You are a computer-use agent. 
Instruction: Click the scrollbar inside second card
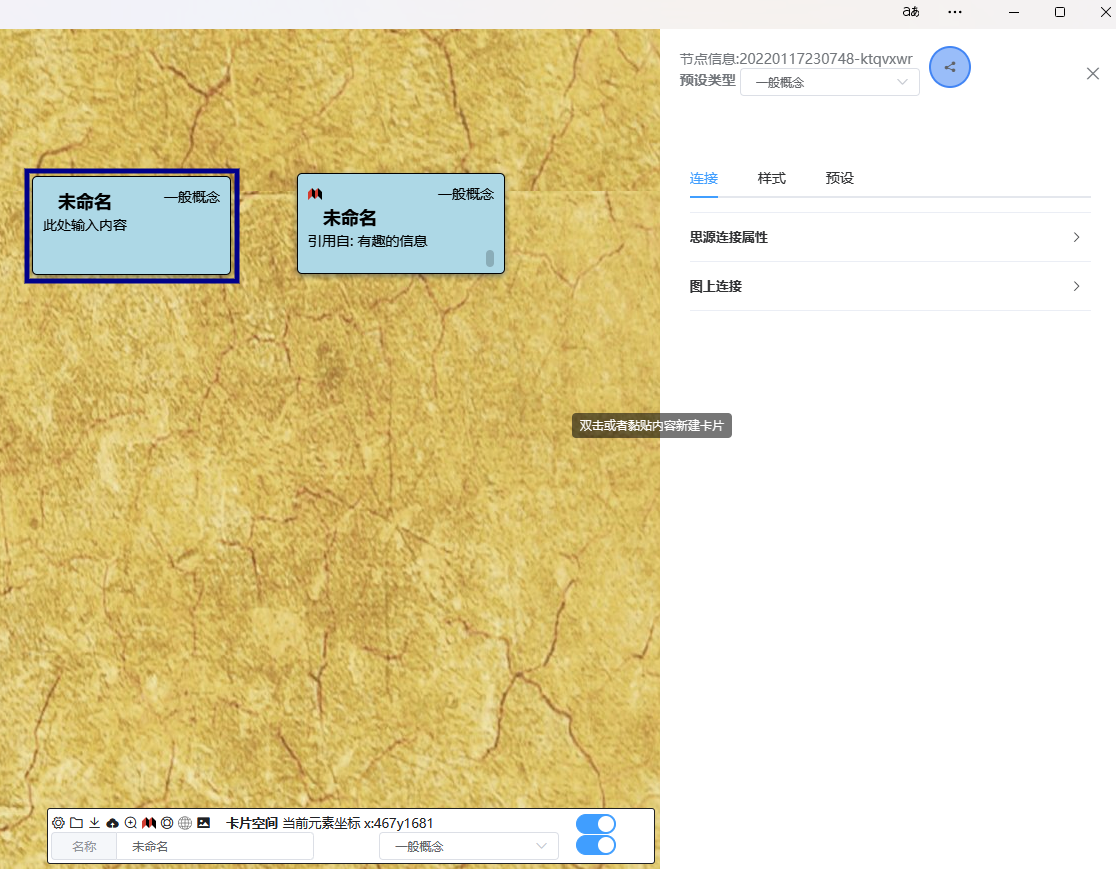pos(490,258)
